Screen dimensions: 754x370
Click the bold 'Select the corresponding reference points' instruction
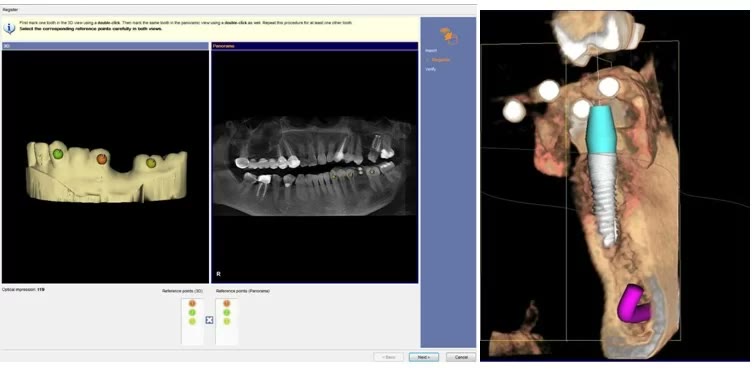[91, 28]
